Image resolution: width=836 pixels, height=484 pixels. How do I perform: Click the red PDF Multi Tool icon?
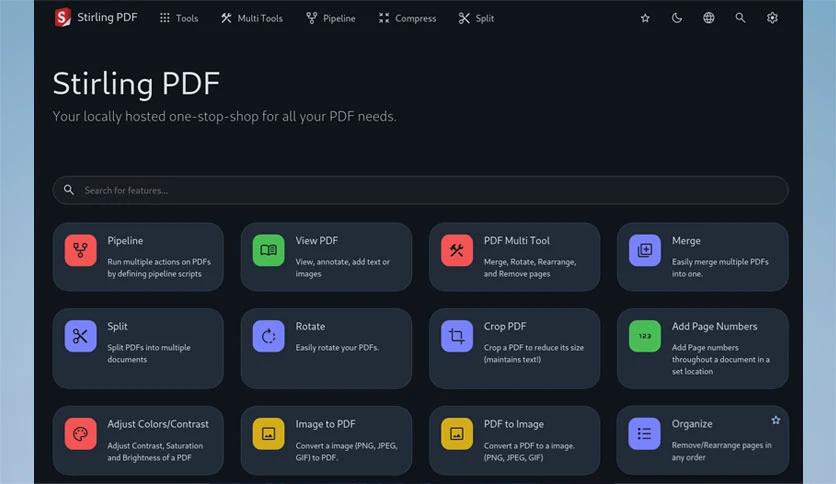457,250
